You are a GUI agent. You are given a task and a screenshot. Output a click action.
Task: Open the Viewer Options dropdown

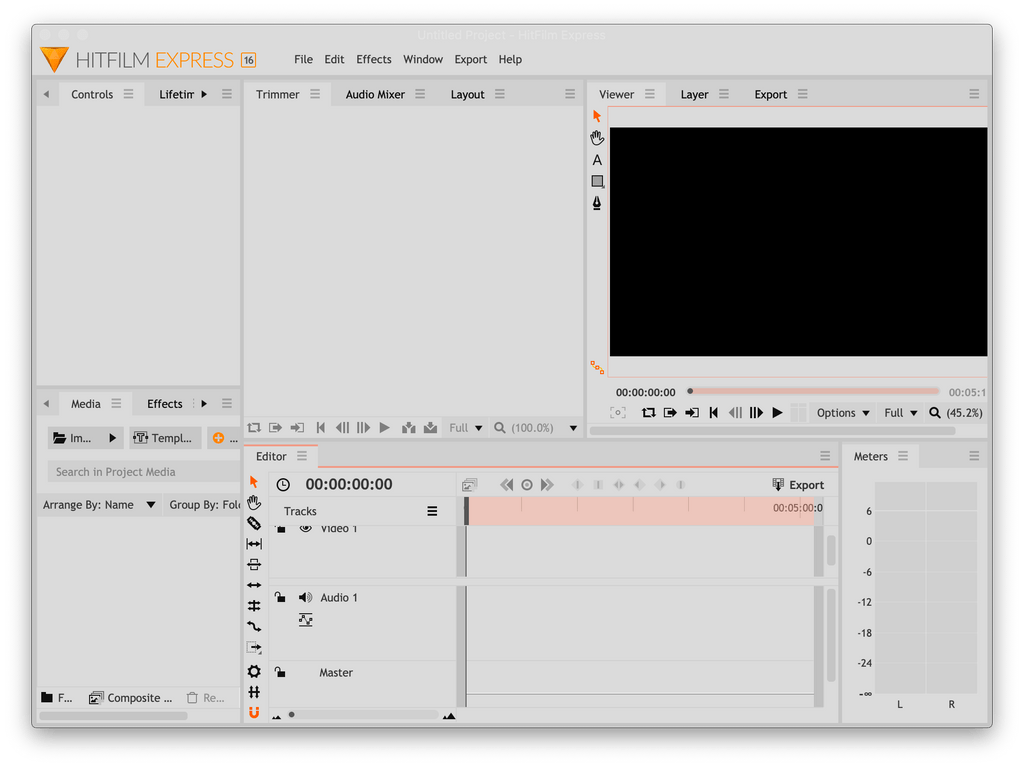click(842, 413)
